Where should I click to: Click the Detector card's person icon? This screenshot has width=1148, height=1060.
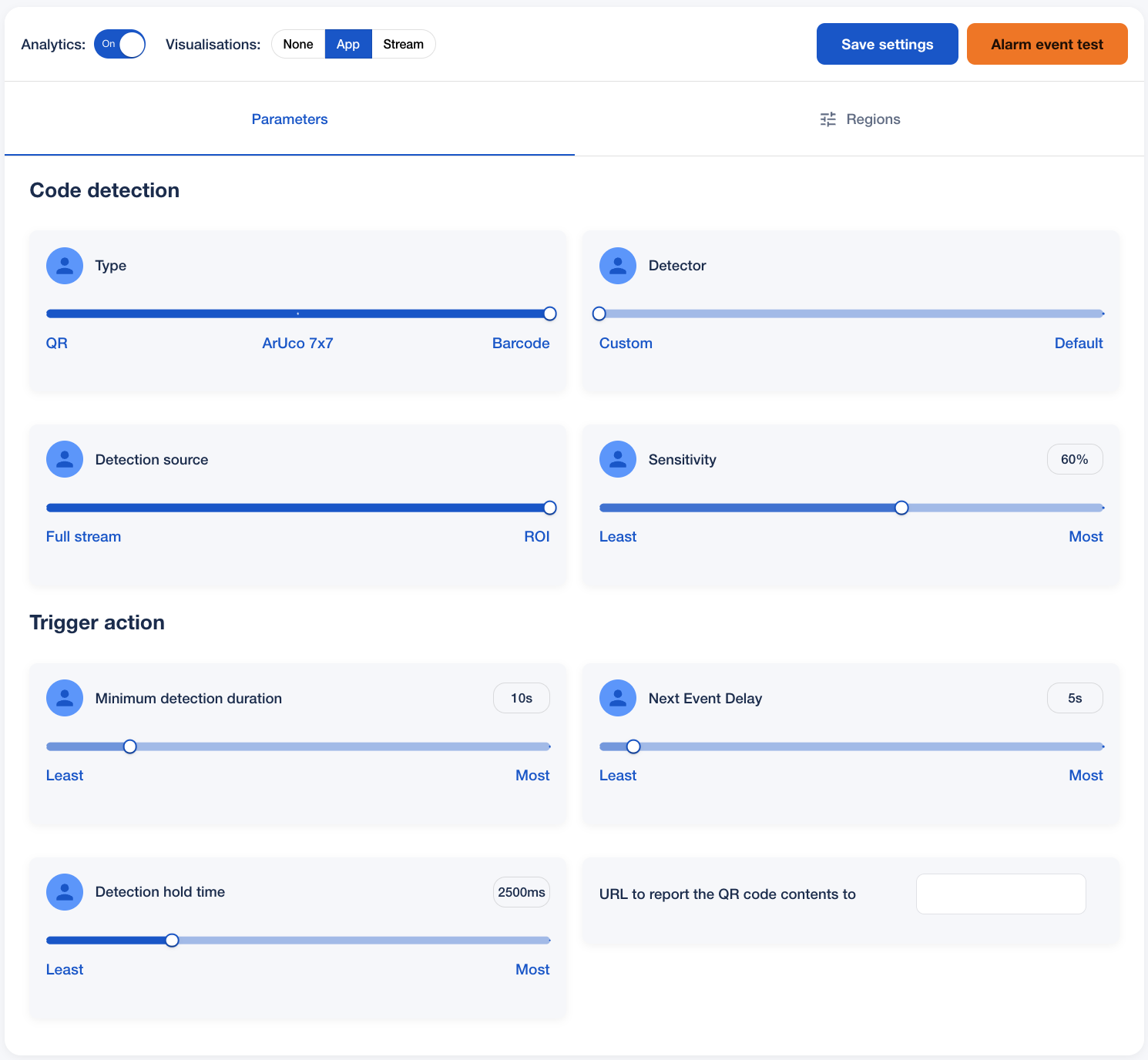tap(618, 266)
